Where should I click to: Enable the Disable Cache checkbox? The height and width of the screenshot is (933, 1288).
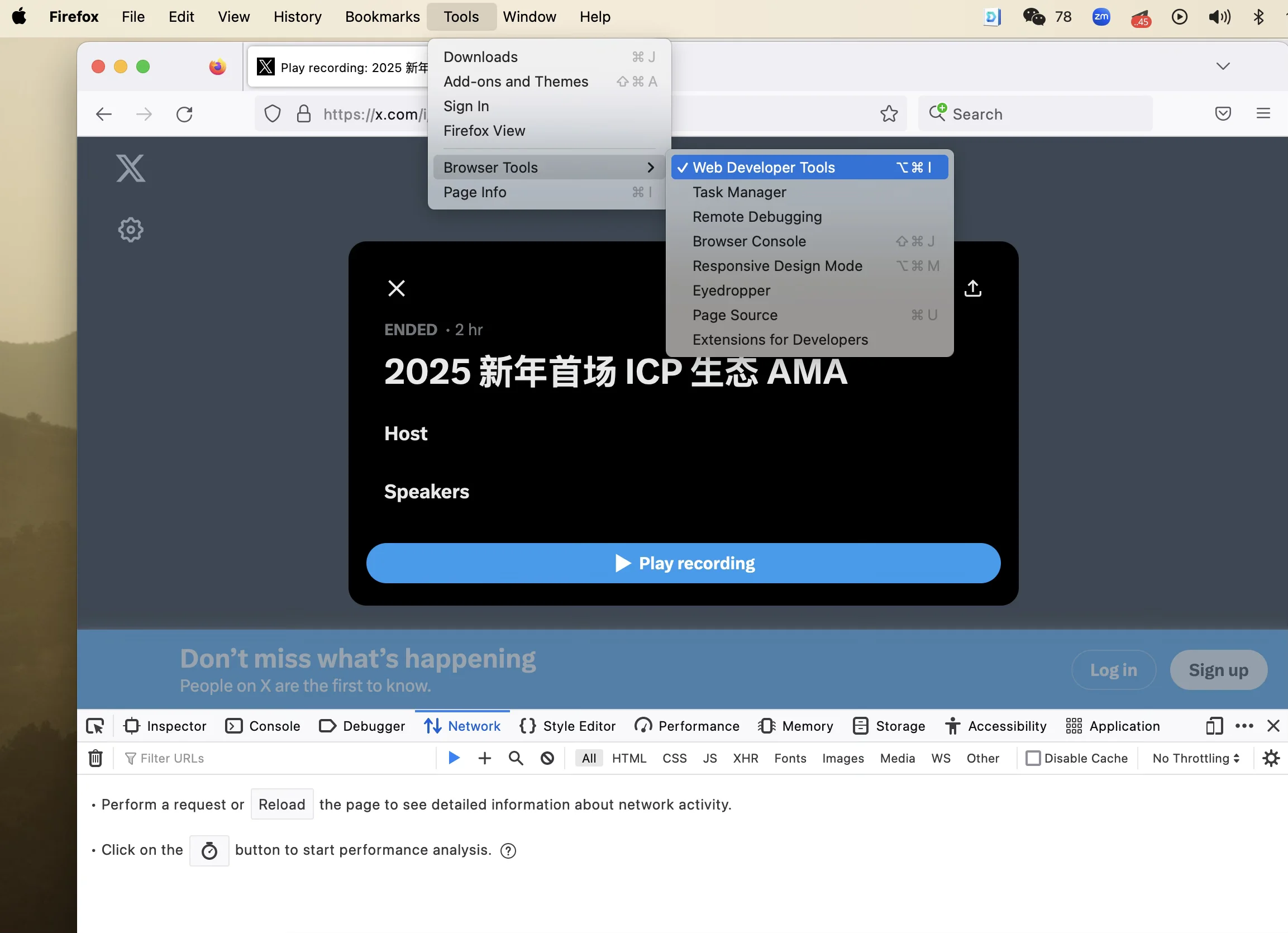(x=1033, y=758)
